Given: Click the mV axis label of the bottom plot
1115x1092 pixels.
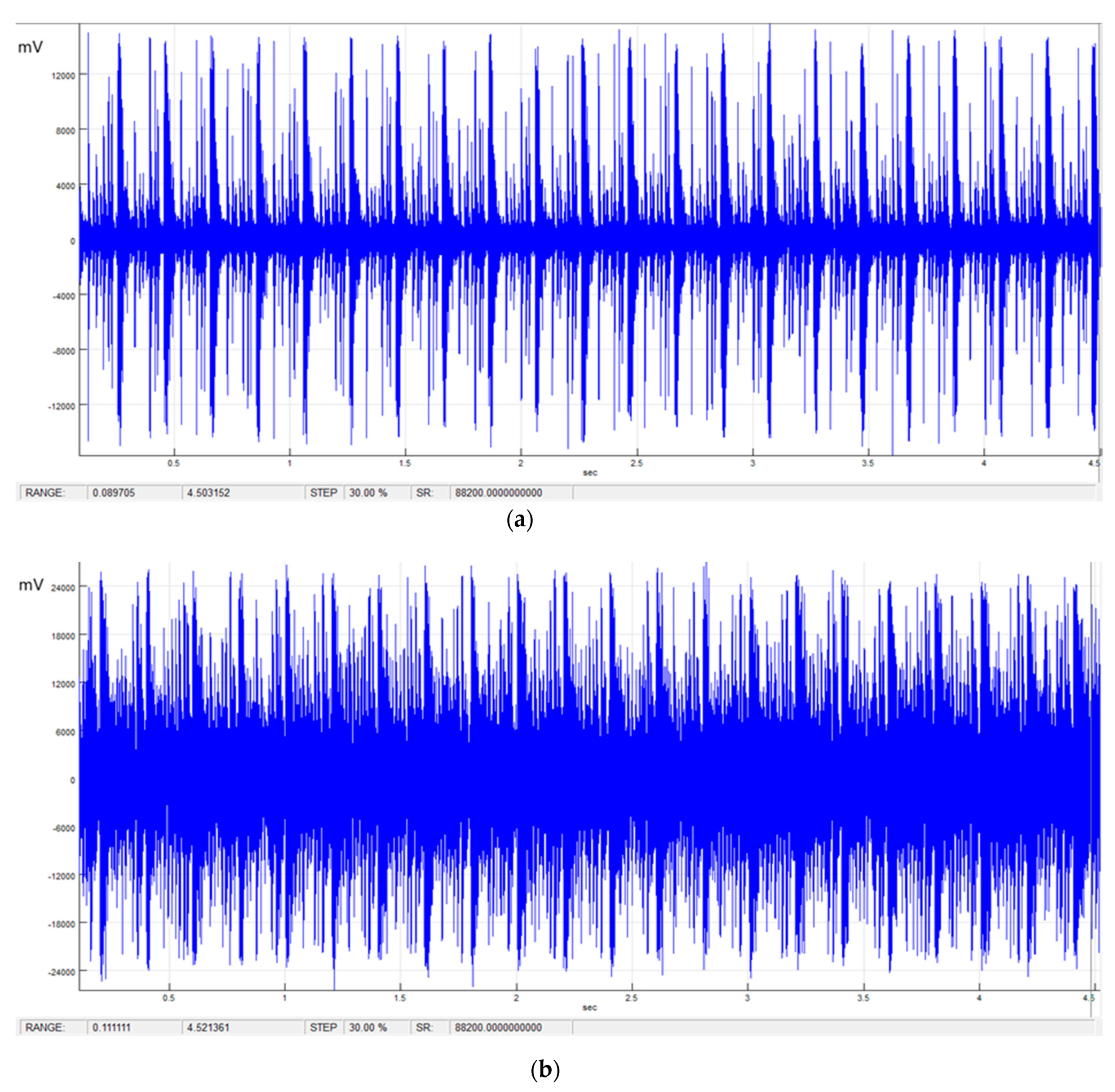Looking at the screenshot, I should (x=31, y=585).
